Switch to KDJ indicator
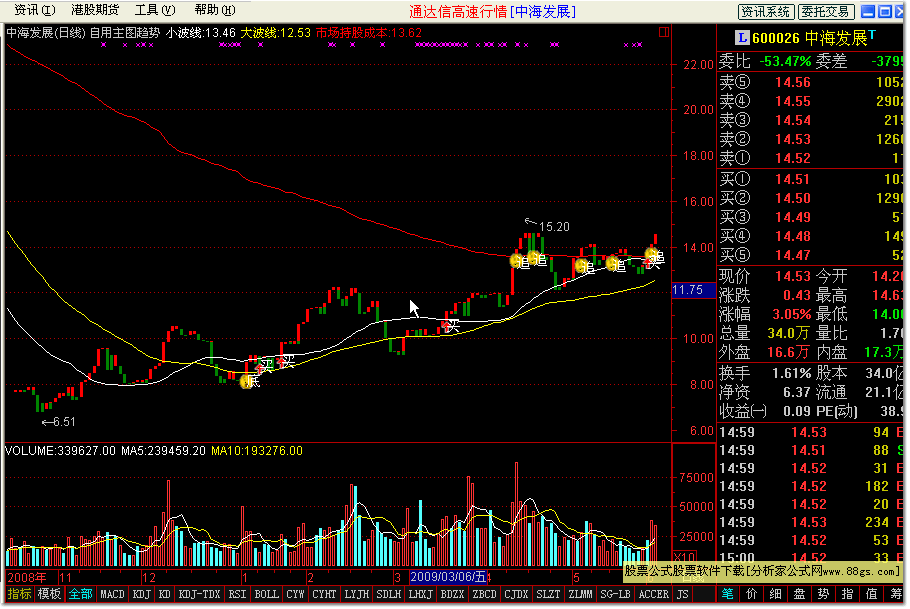The height and width of the screenshot is (609, 910). point(142,594)
